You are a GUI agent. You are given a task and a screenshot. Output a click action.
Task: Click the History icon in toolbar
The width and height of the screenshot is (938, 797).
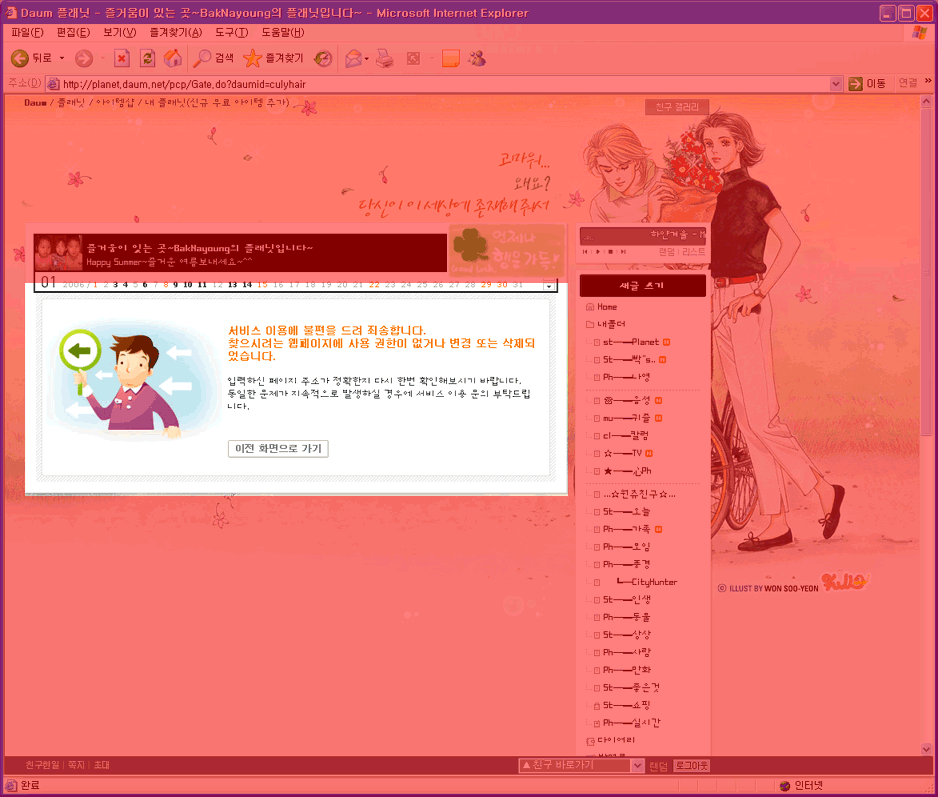(323, 58)
